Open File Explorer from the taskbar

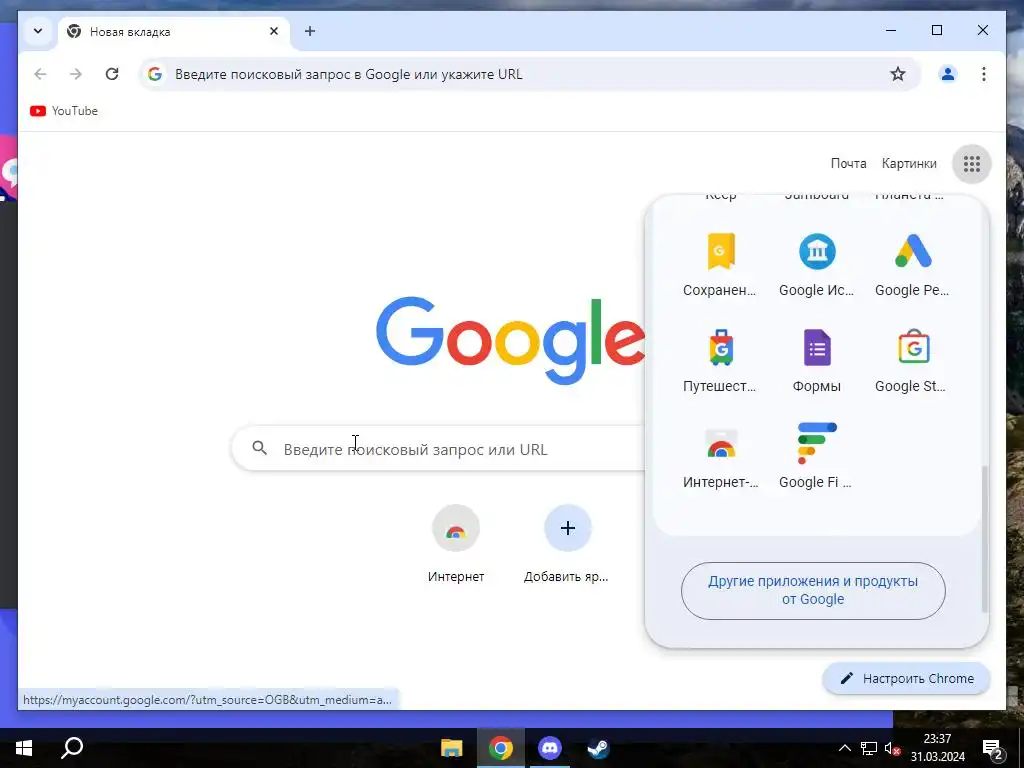pos(451,748)
